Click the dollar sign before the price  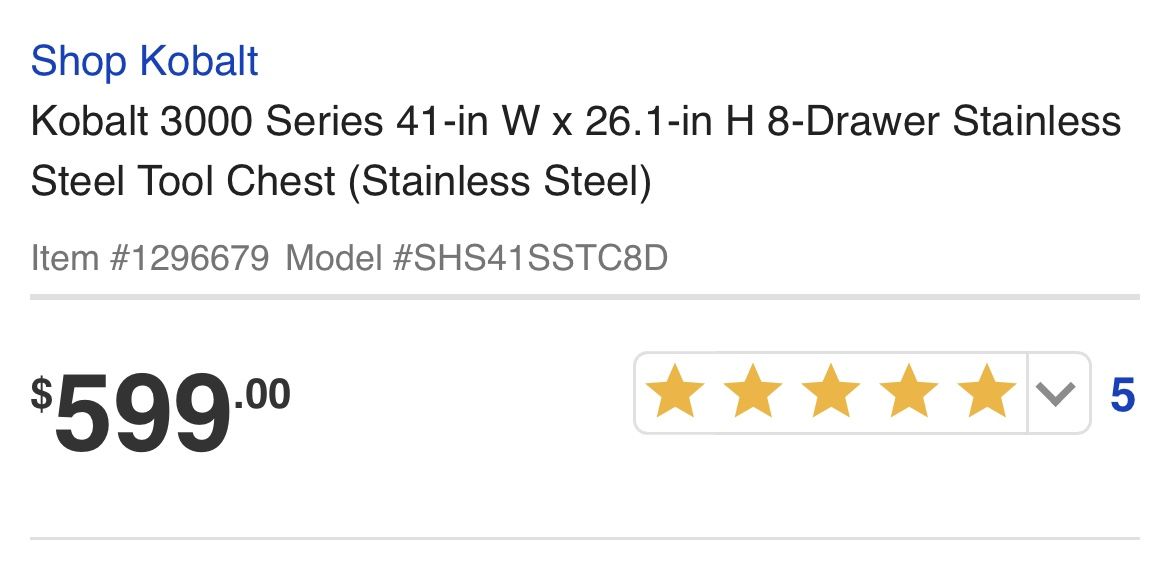pyautogui.click(x=42, y=394)
